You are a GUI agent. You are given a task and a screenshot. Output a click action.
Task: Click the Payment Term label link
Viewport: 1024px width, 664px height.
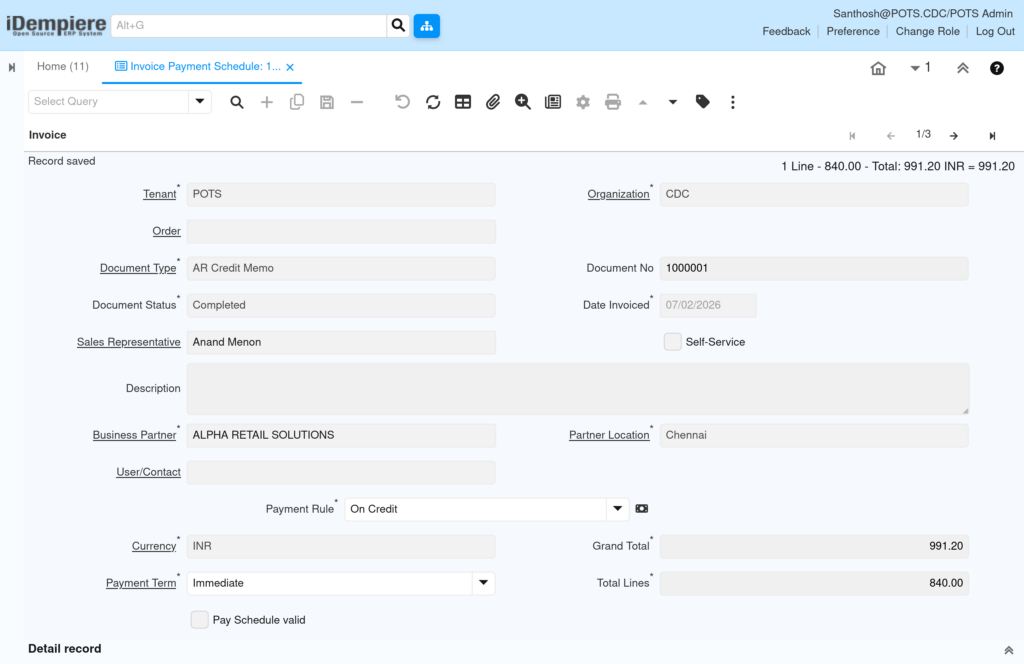click(140, 583)
